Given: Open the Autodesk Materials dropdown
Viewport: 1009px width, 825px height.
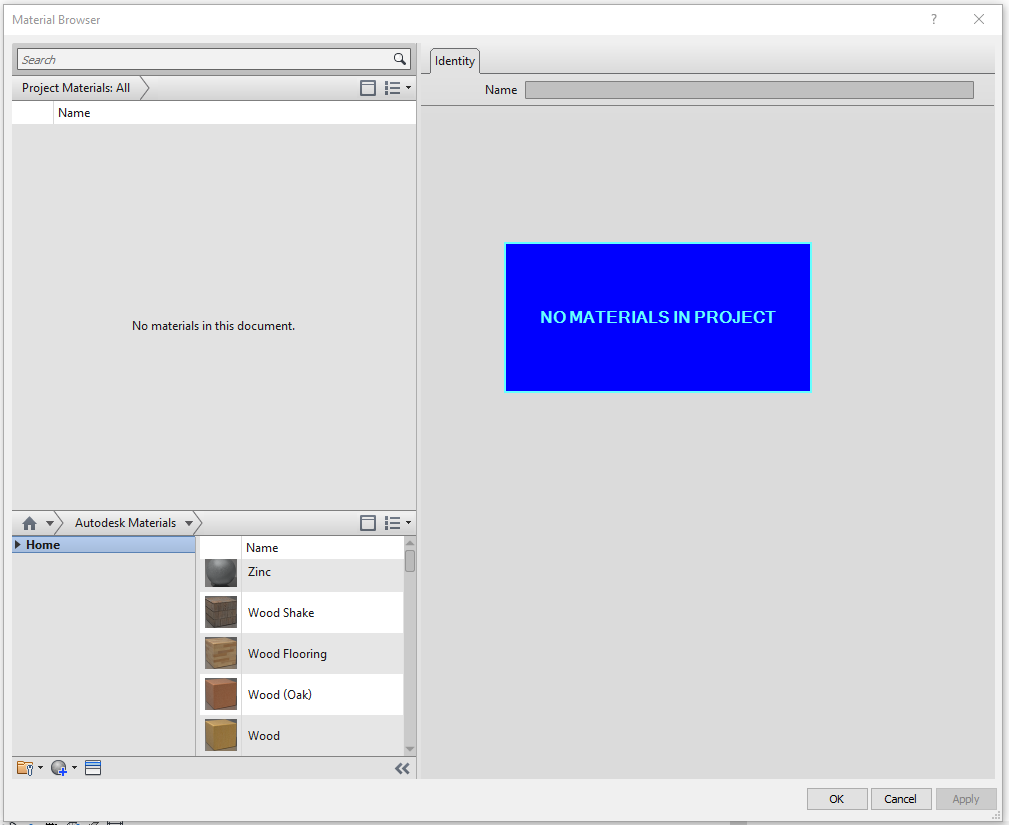Looking at the screenshot, I should pyautogui.click(x=189, y=523).
